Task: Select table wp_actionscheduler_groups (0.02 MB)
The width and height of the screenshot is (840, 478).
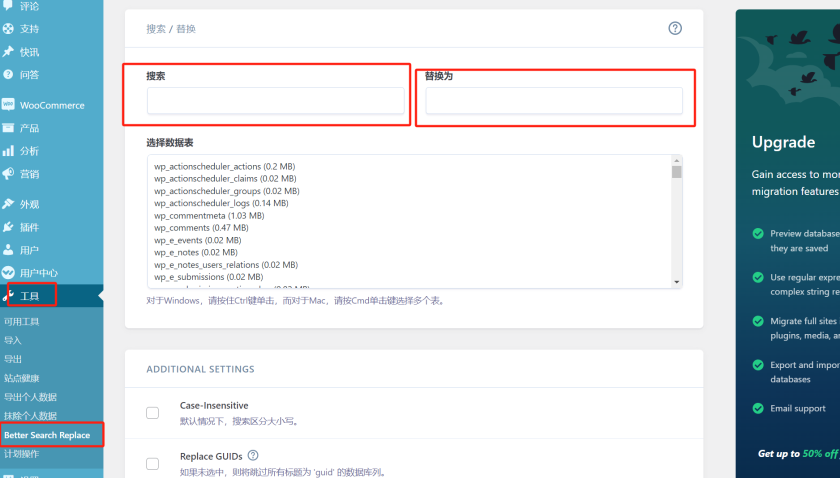Action: pyautogui.click(x=227, y=191)
